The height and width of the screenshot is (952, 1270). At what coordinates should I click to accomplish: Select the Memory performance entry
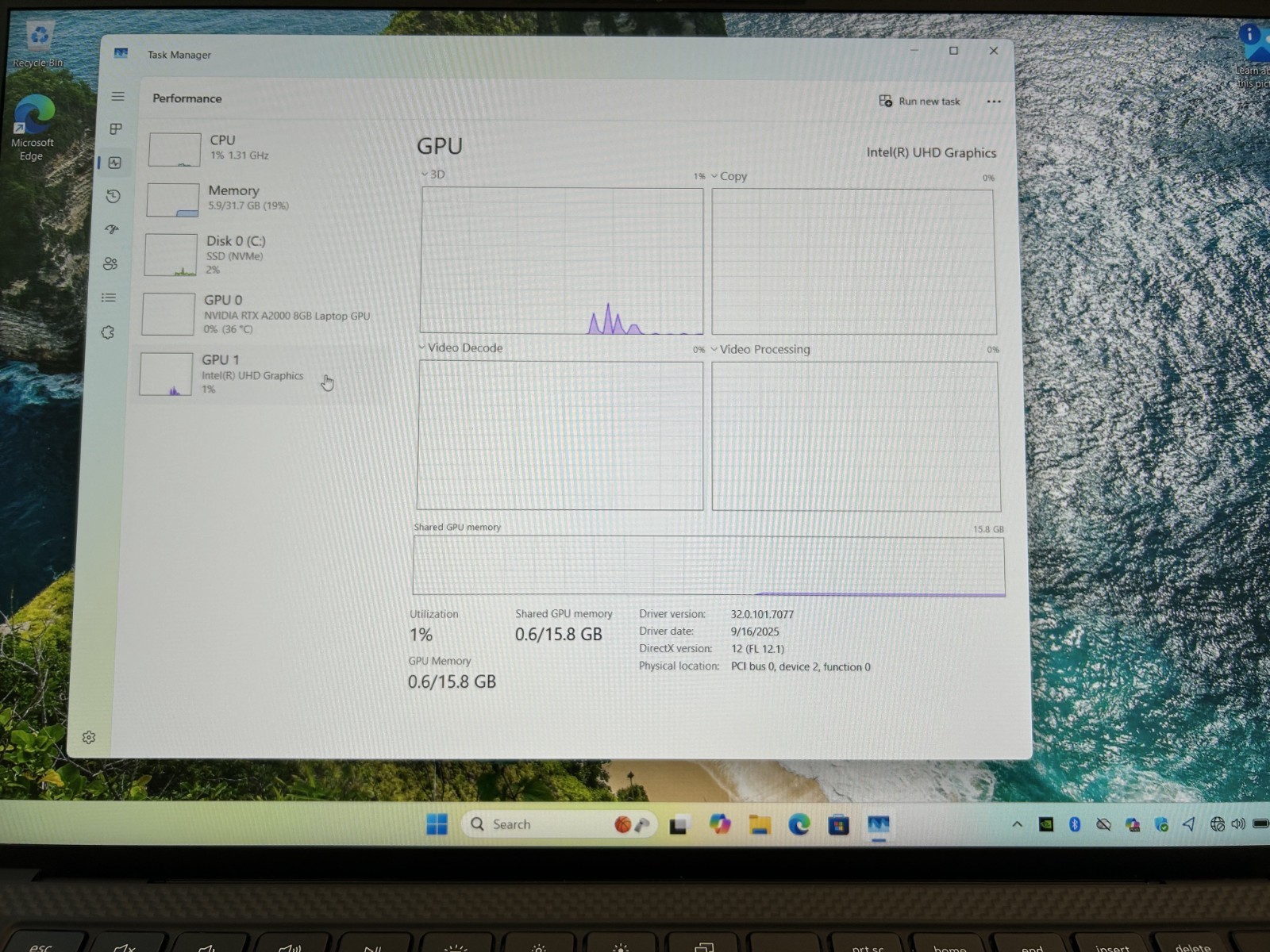coord(264,198)
